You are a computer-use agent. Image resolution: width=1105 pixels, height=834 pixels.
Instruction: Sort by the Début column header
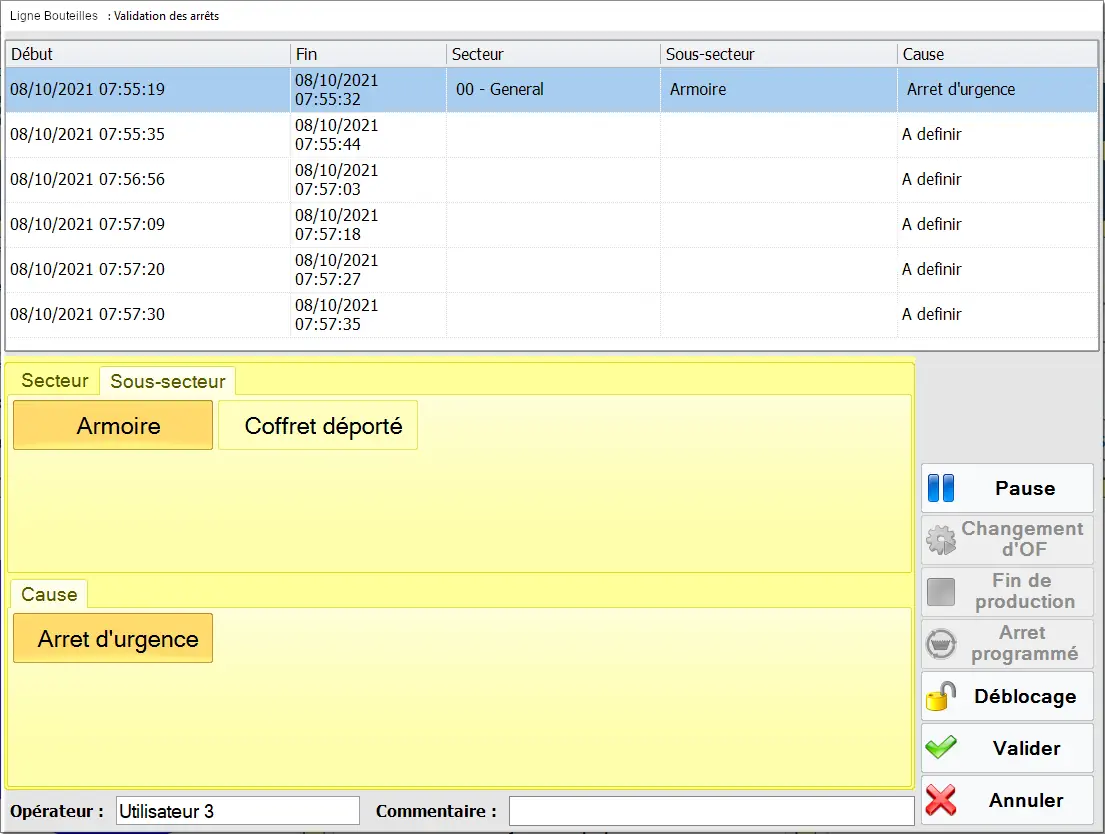pyautogui.click(x=148, y=54)
